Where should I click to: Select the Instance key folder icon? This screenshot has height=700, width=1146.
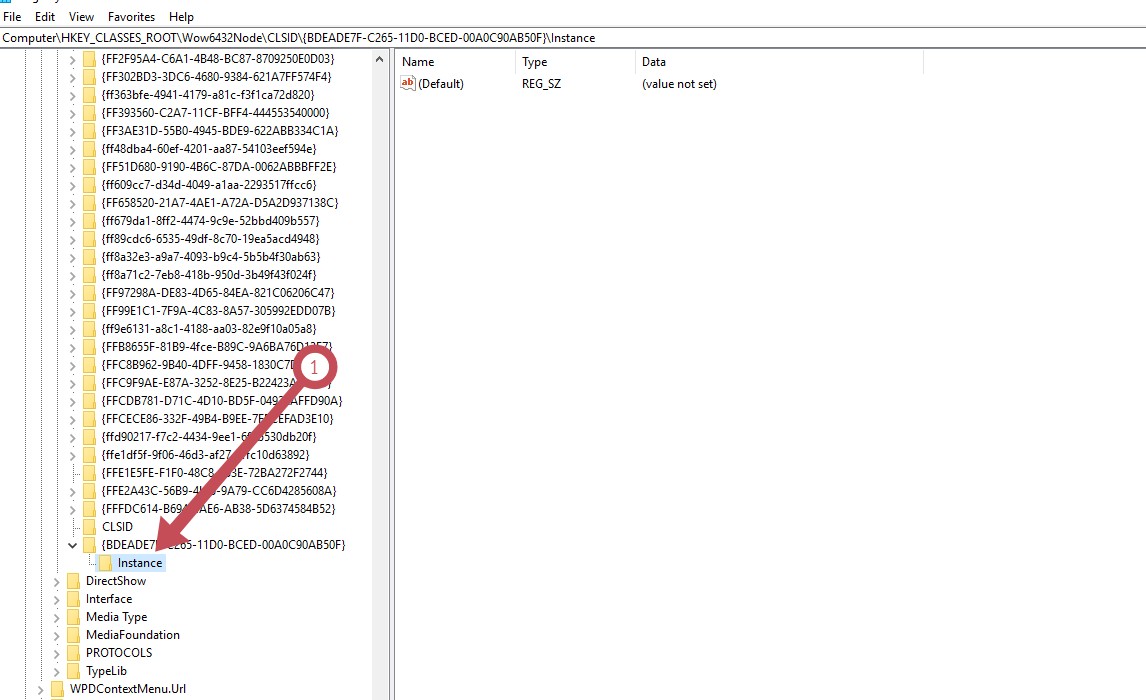click(x=106, y=563)
